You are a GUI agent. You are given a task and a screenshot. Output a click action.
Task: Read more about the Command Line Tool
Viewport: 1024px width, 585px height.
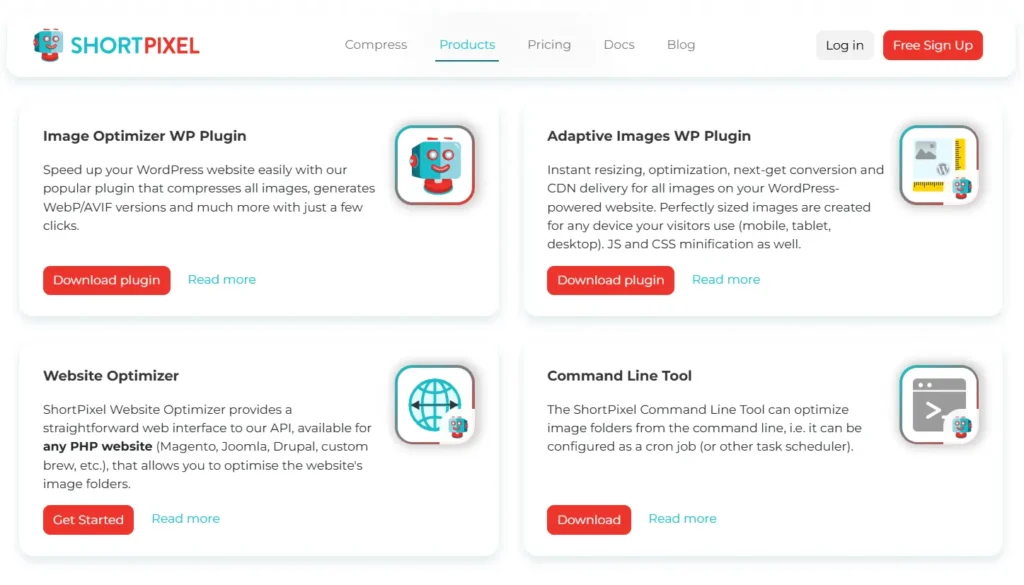point(682,518)
